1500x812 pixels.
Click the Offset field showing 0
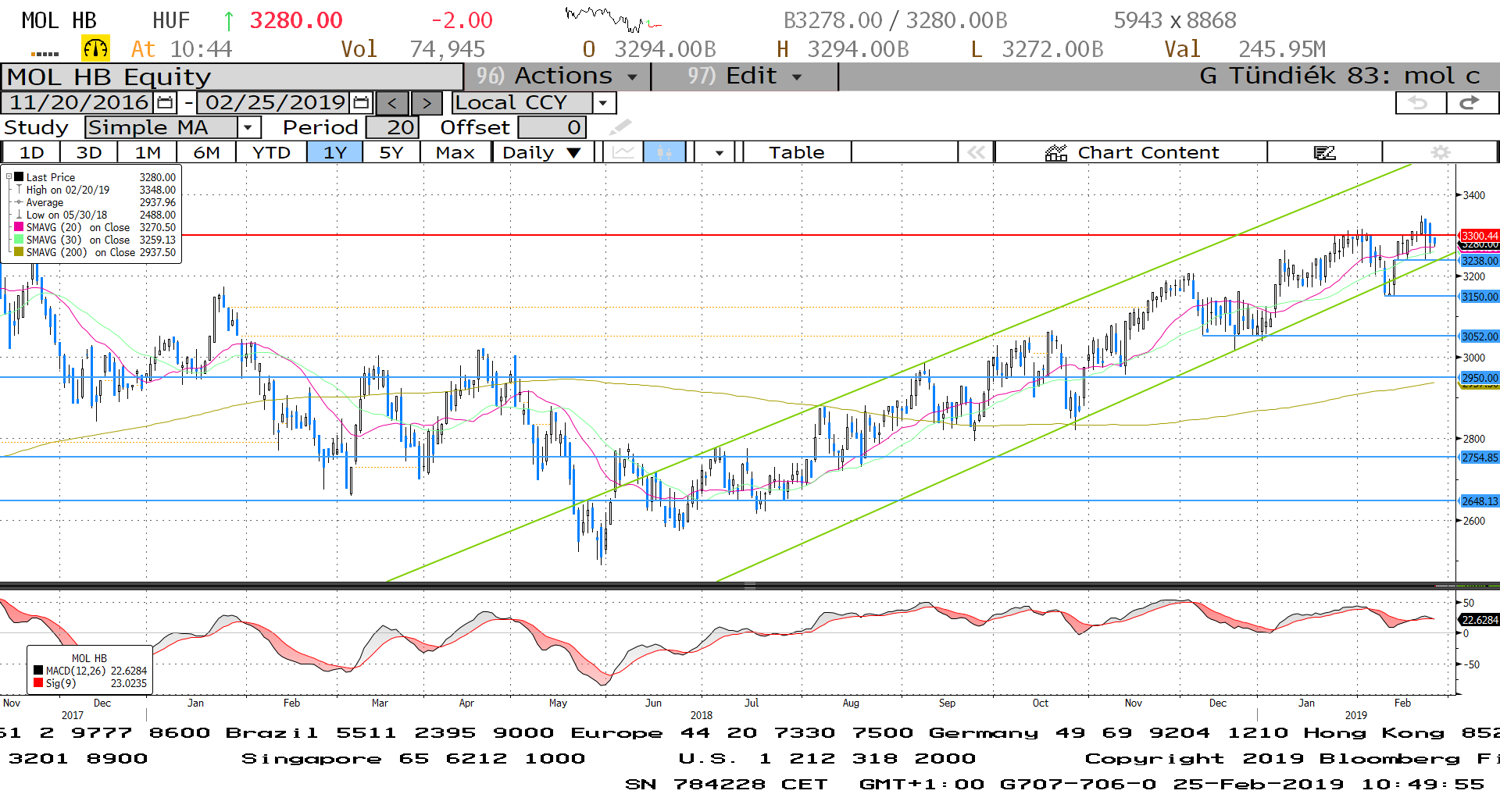pos(552,127)
